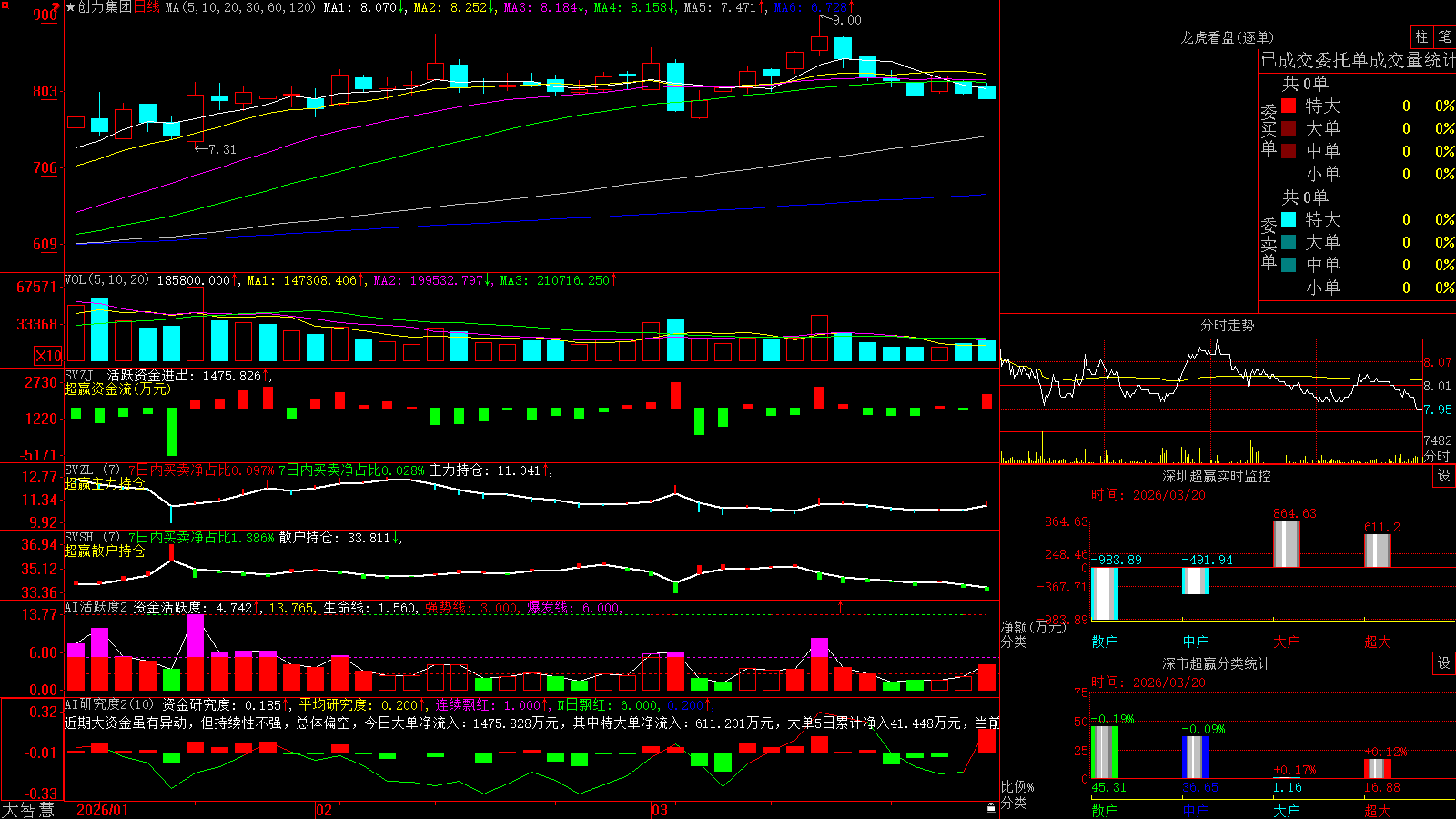This screenshot has width=1456, height=819.
Task: Click the 02 month marker on timeline
Action: tap(324, 810)
